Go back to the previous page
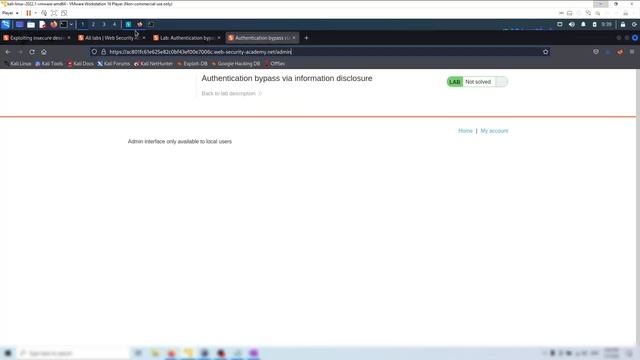Screen dimensions: 640x360 coord(8,52)
